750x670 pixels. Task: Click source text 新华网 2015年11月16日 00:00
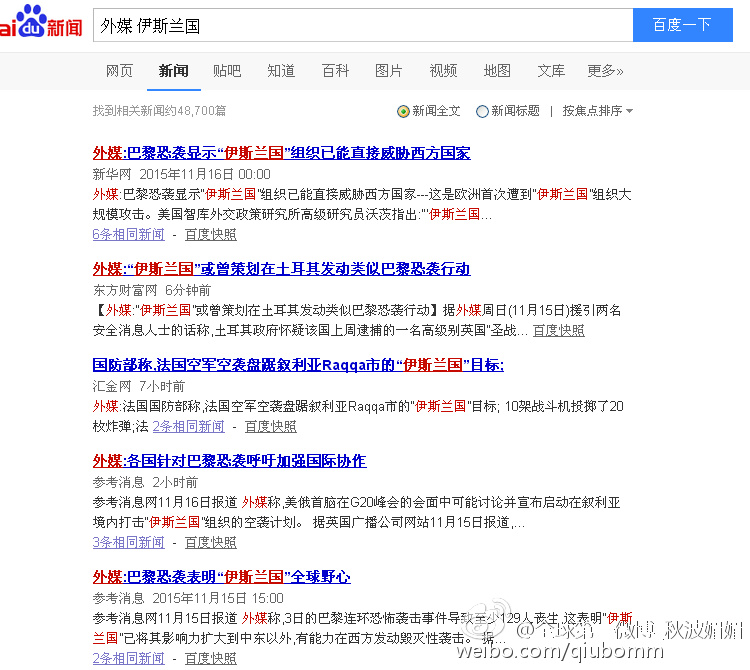coord(182,174)
